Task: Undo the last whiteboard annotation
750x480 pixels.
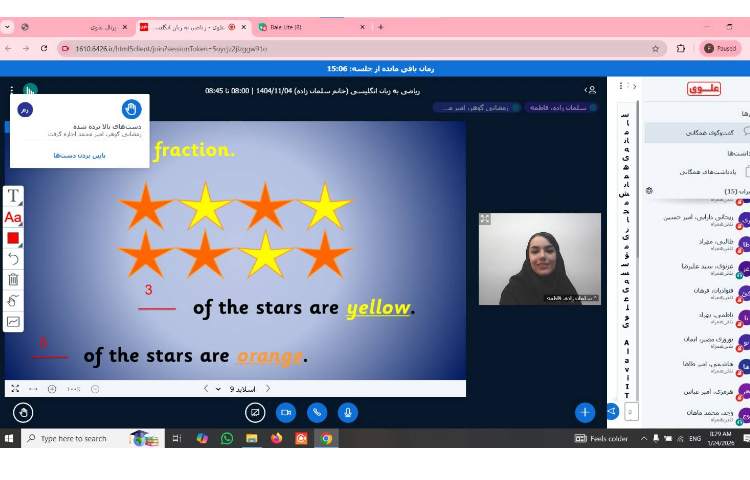Action: point(13,259)
